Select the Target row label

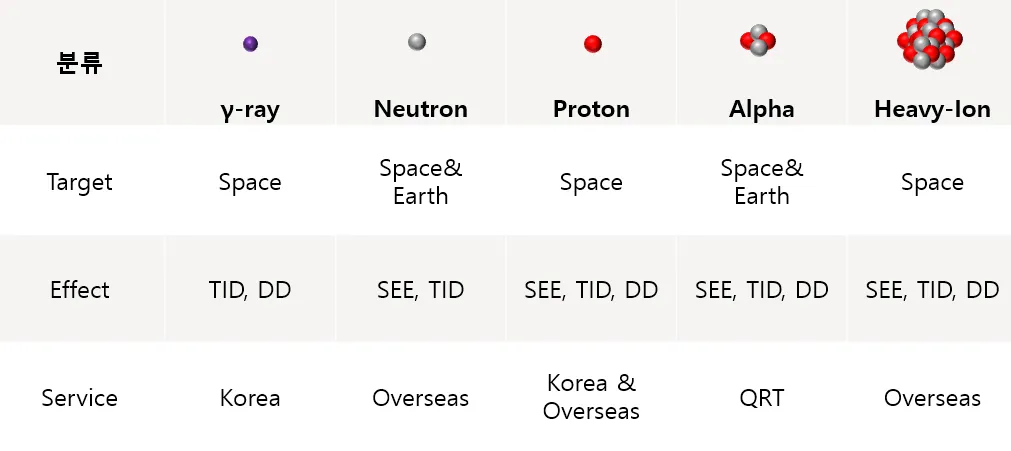[80, 183]
